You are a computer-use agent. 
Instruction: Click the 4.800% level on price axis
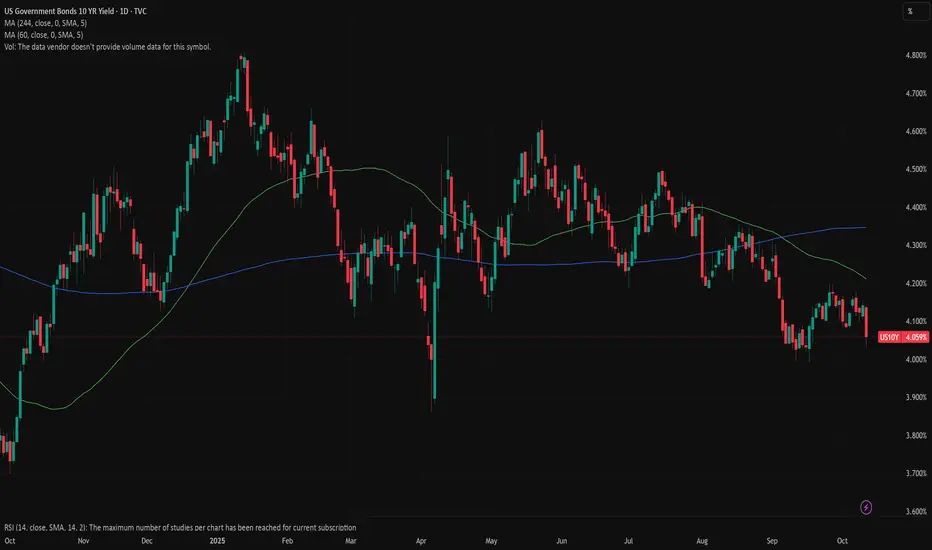pos(916,55)
